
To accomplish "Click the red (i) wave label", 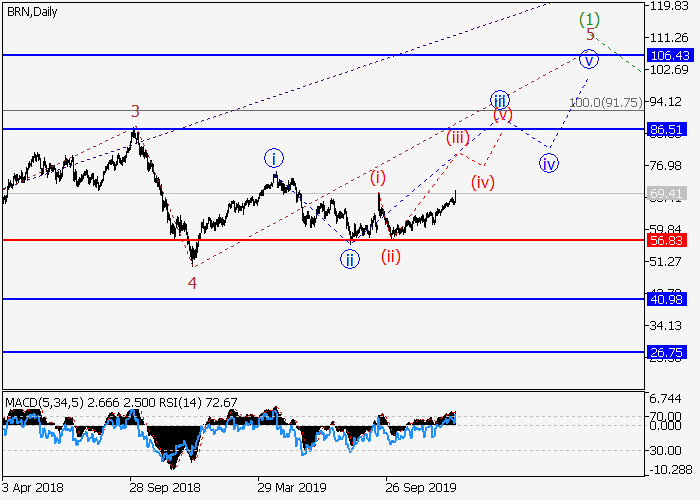I will point(378,178).
